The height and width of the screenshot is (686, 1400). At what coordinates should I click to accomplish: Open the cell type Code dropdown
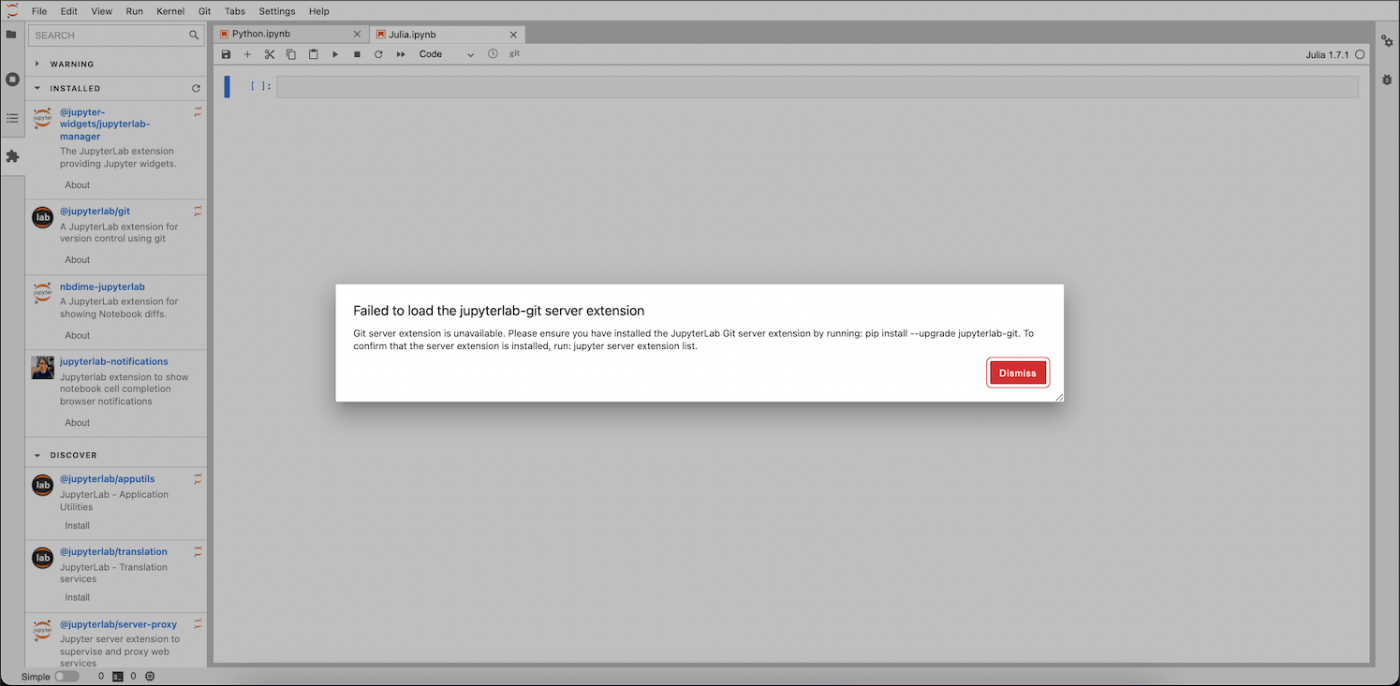click(x=446, y=54)
